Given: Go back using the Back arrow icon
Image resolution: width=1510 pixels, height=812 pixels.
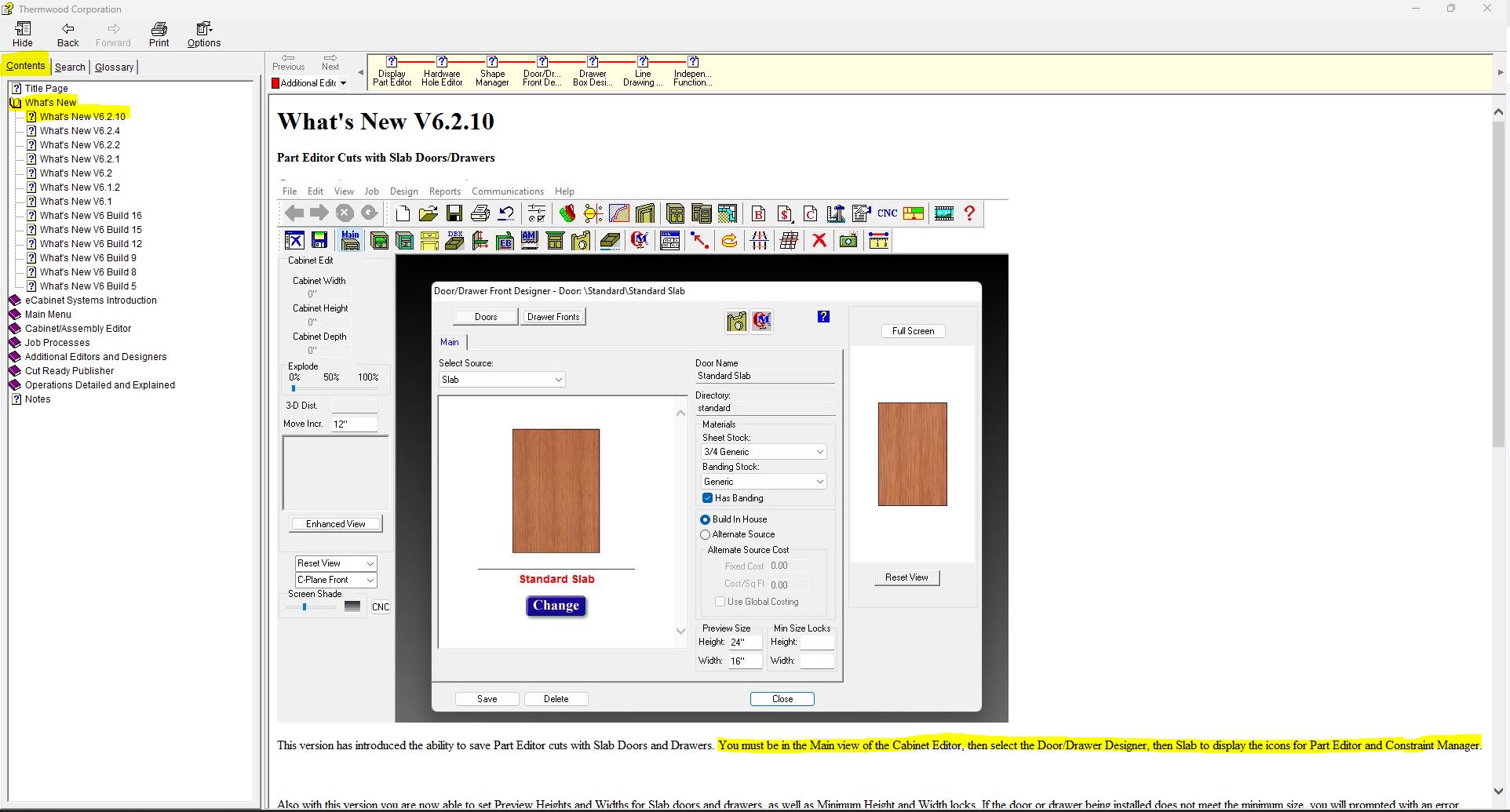Looking at the screenshot, I should (67, 30).
